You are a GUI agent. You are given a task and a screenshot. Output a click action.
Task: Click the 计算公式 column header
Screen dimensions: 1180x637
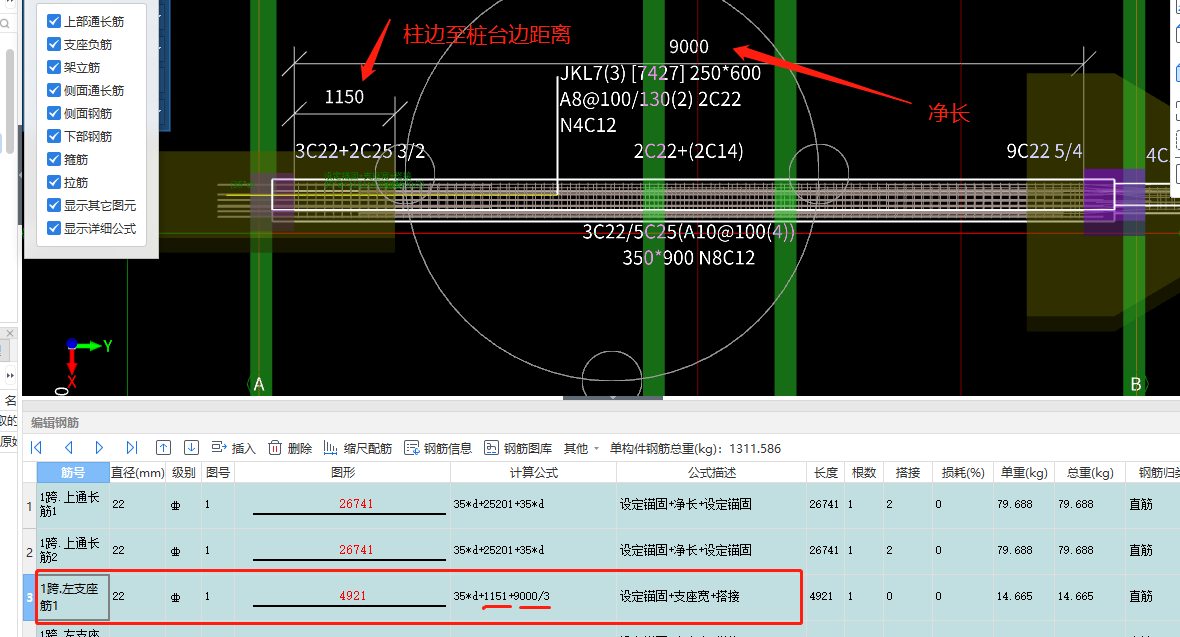pos(534,472)
